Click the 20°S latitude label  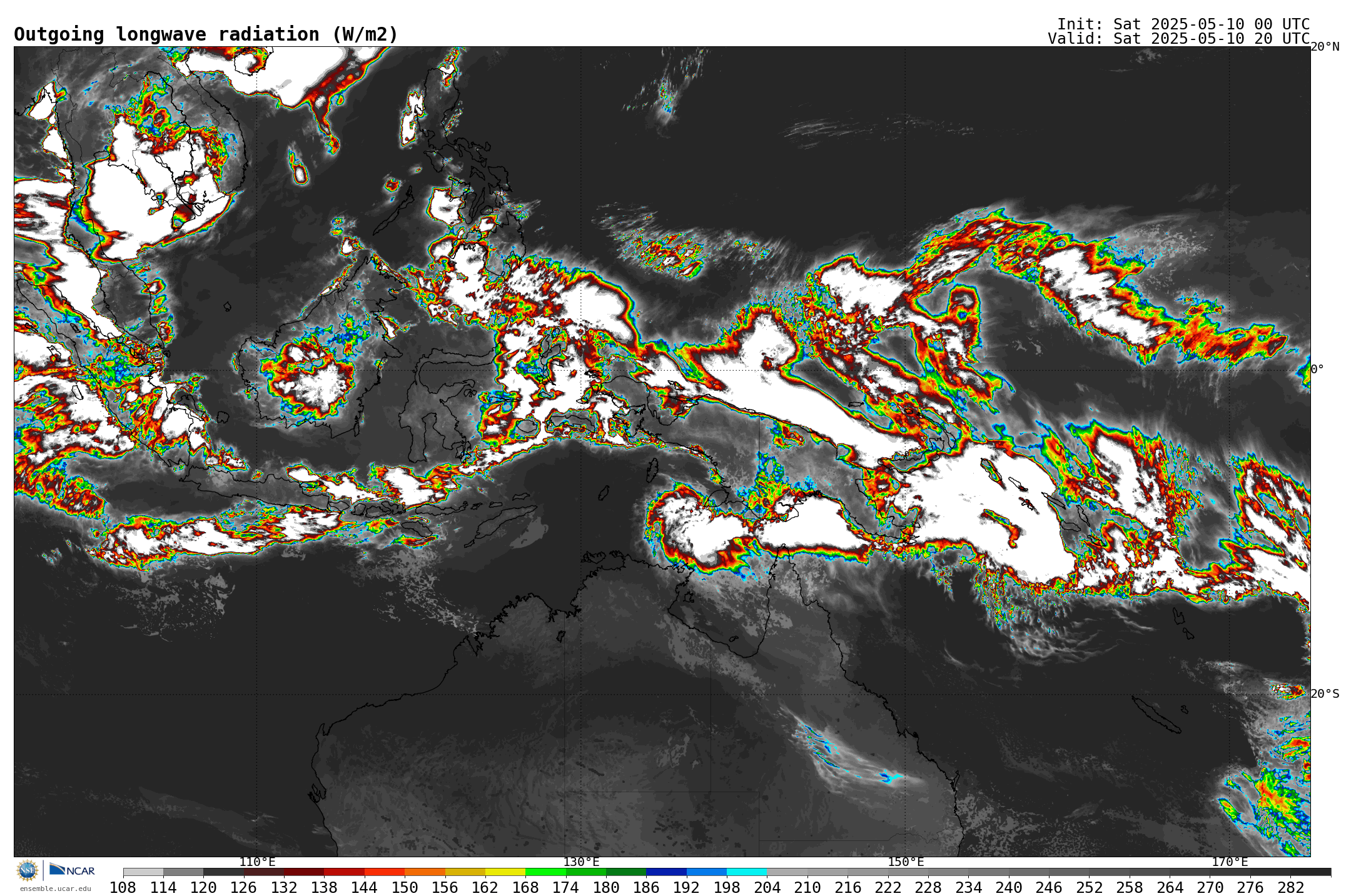point(1325,693)
